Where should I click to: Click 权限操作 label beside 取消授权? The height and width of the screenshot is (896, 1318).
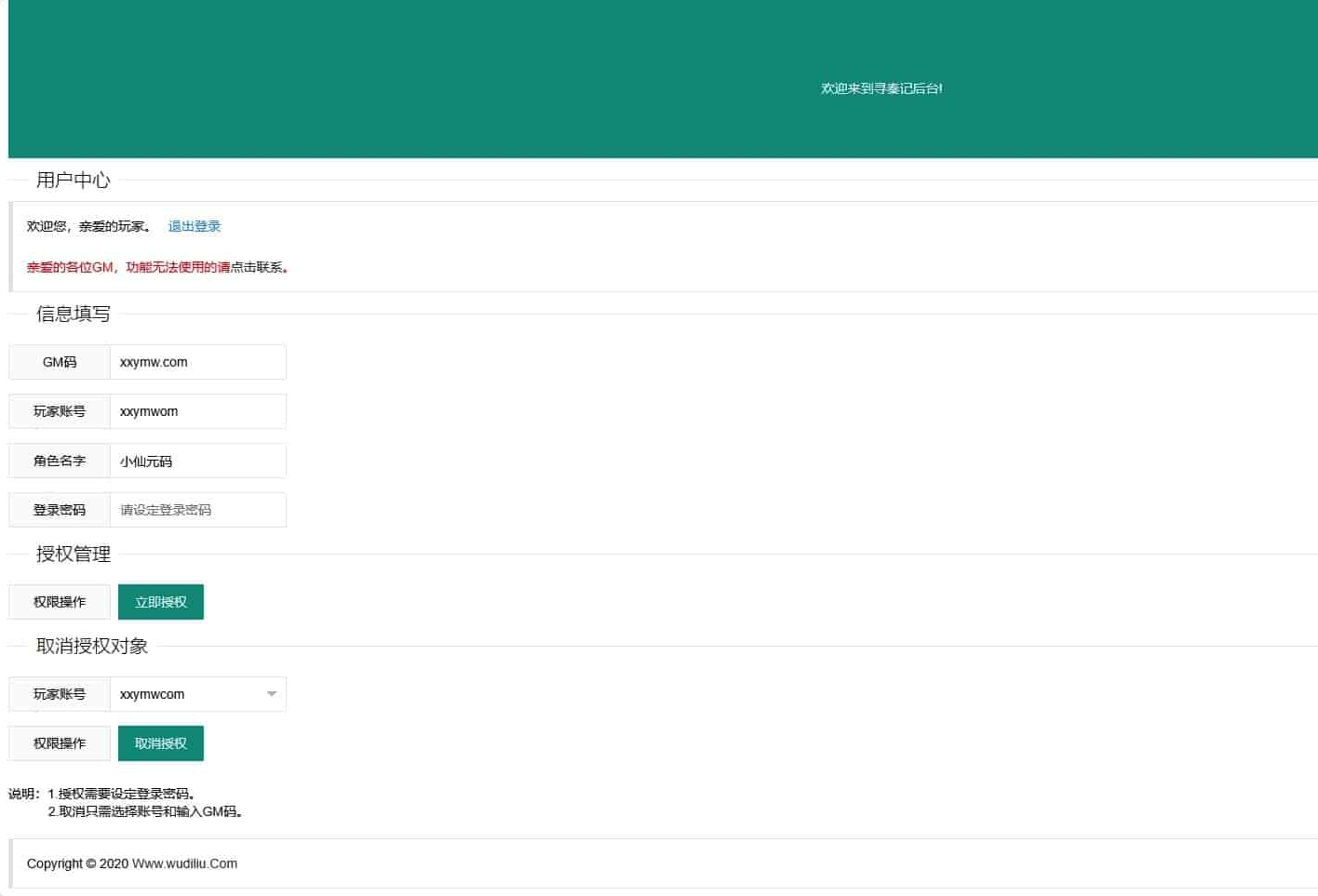(x=60, y=743)
